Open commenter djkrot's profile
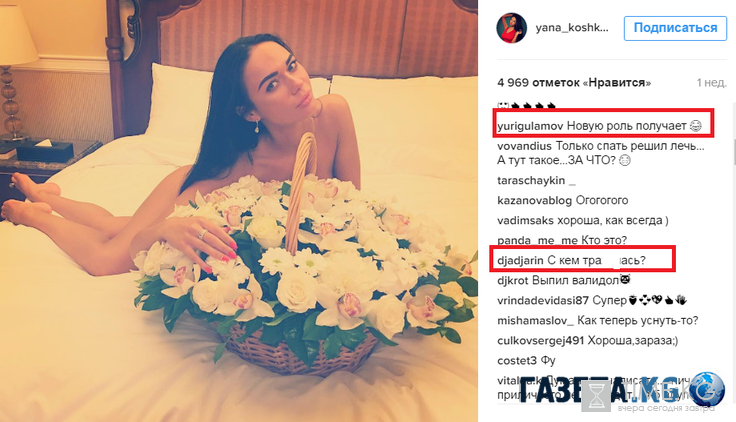This screenshot has height=422, width=736. coord(513,280)
